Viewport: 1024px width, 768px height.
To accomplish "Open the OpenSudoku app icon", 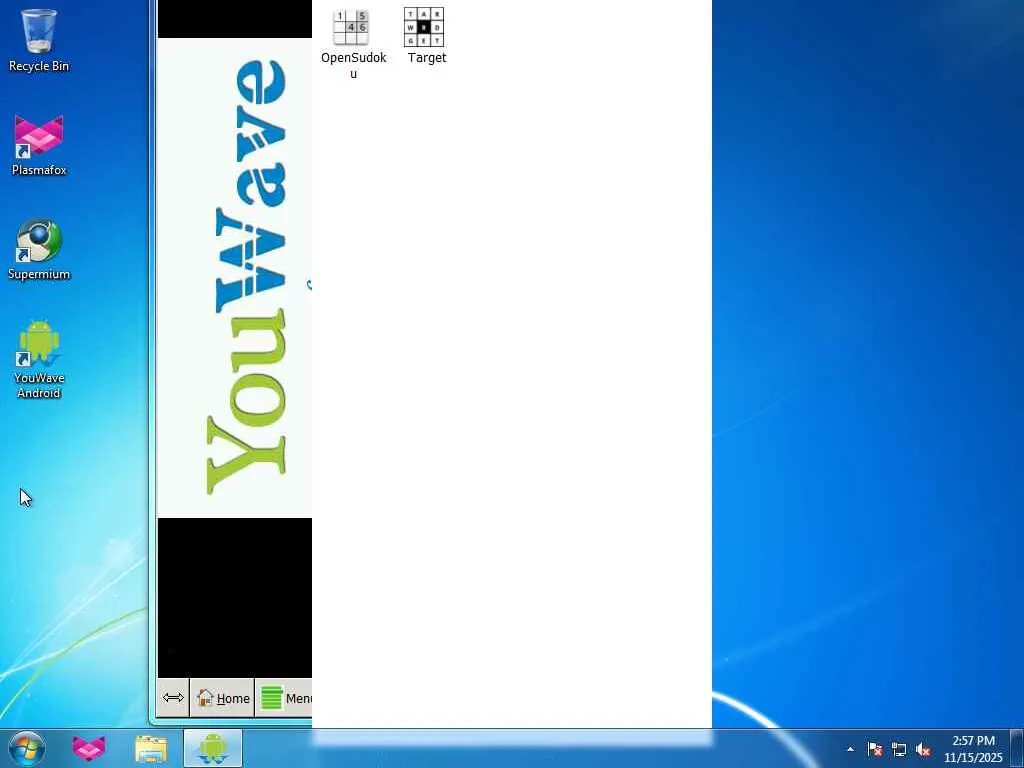I will coord(353,43).
